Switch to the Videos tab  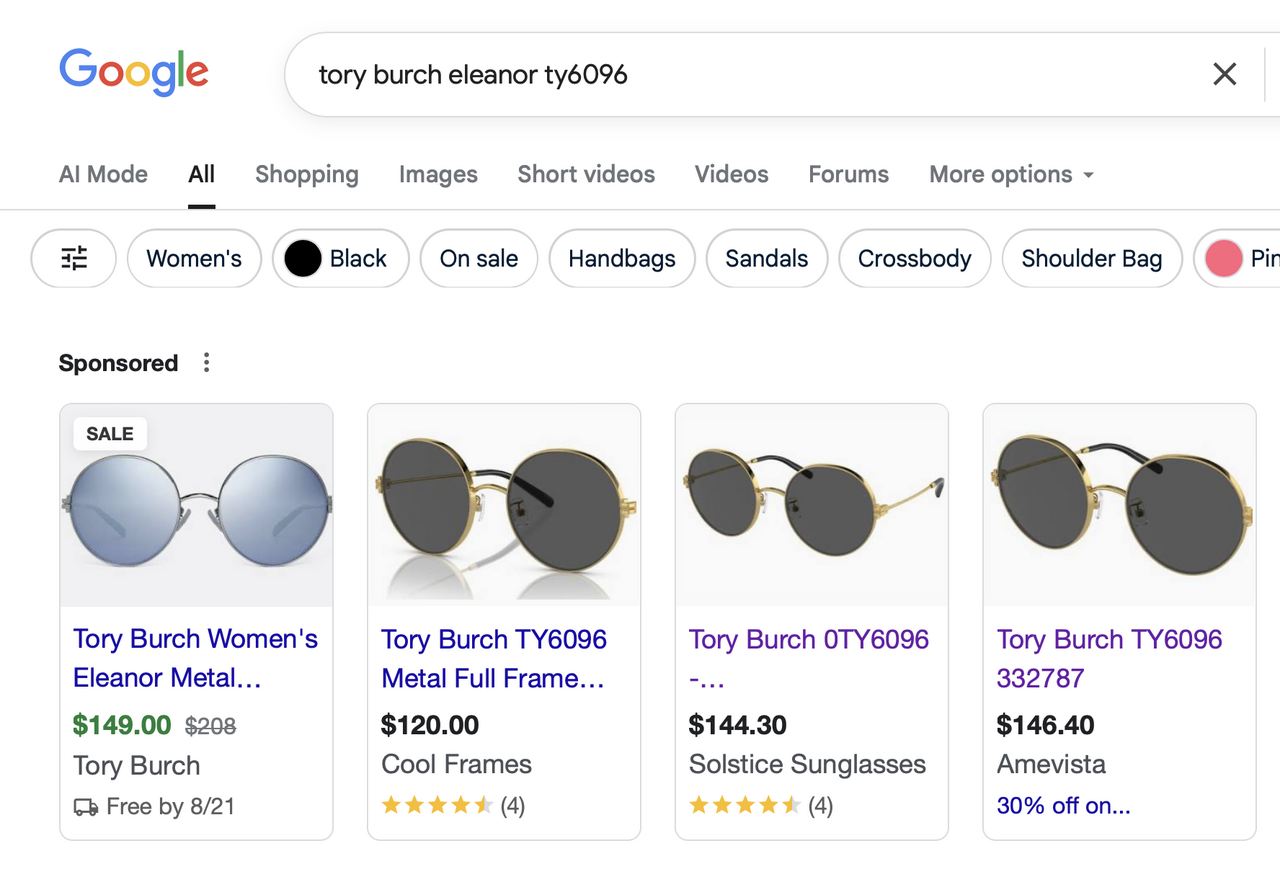pos(731,174)
